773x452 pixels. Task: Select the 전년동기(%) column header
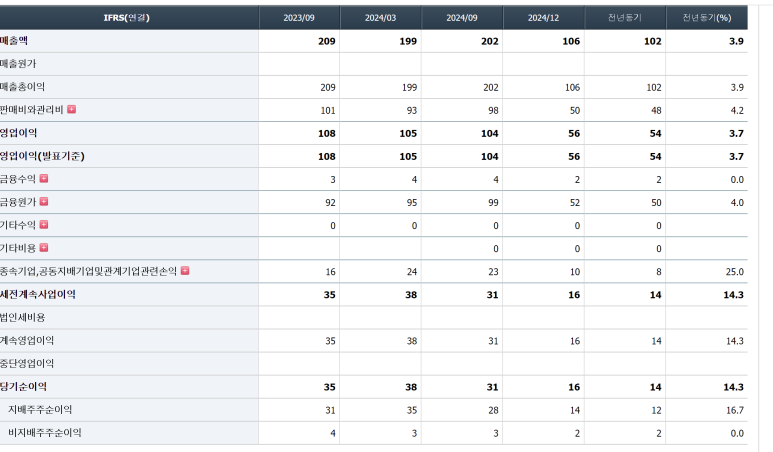point(706,18)
